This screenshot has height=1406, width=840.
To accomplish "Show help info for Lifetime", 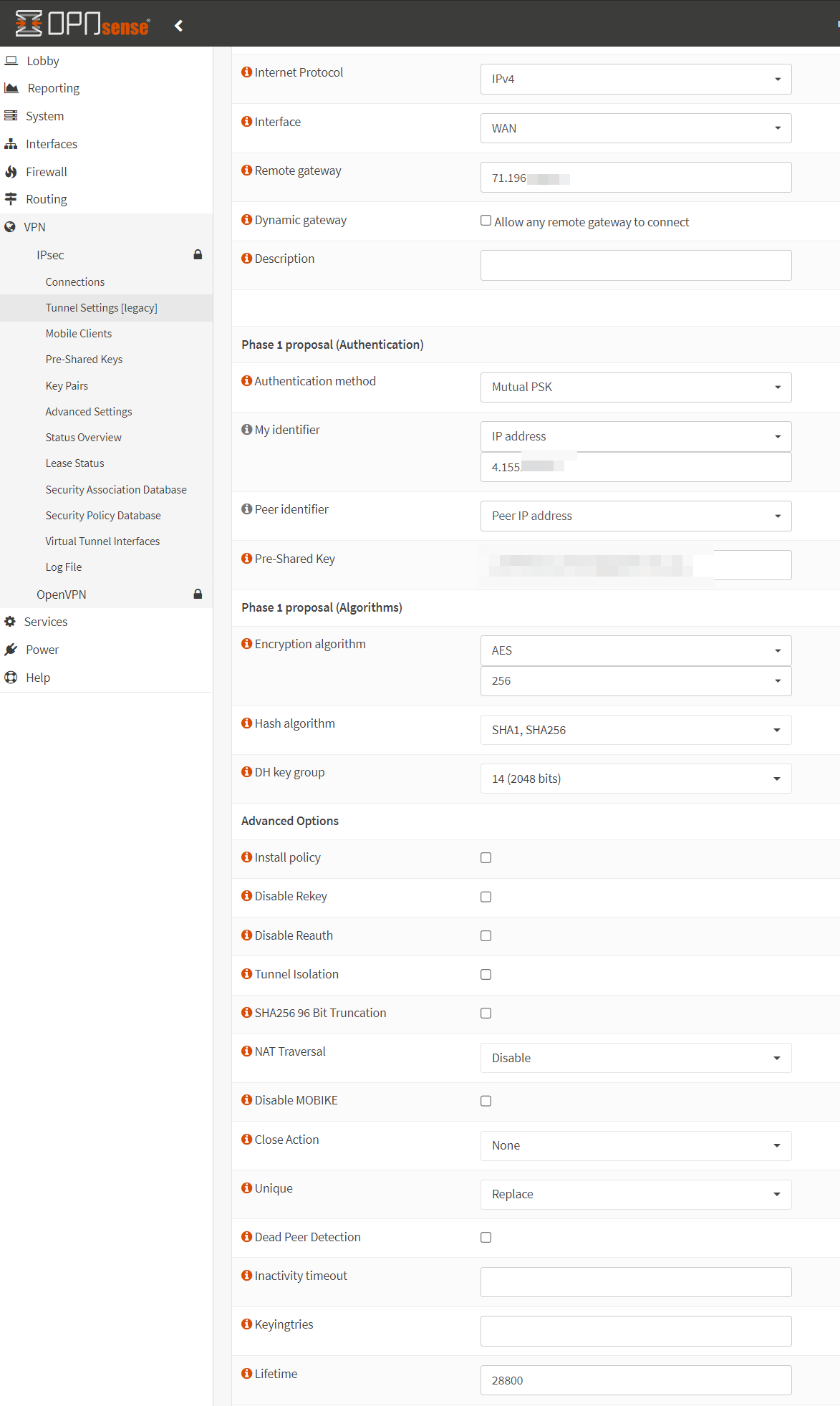I will 247,1373.
